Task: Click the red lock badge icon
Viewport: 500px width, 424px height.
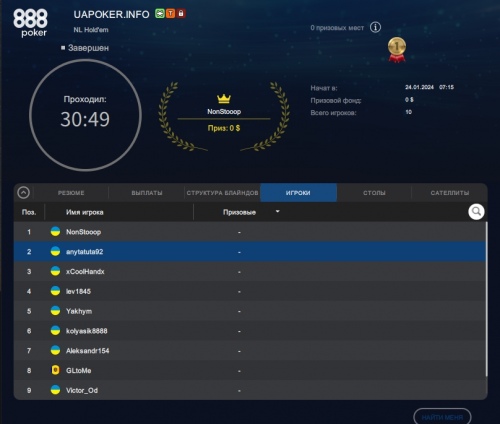Action: pyautogui.click(x=181, y=14)
